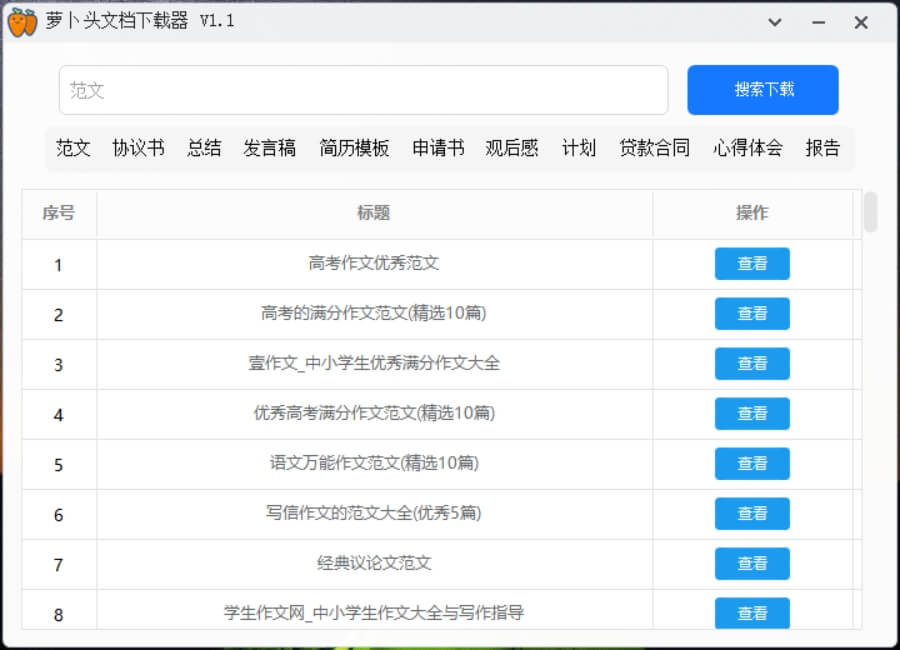Screen dimensions: 900x650
Task: Select the 总结 category tab
Action: [204, 148]
